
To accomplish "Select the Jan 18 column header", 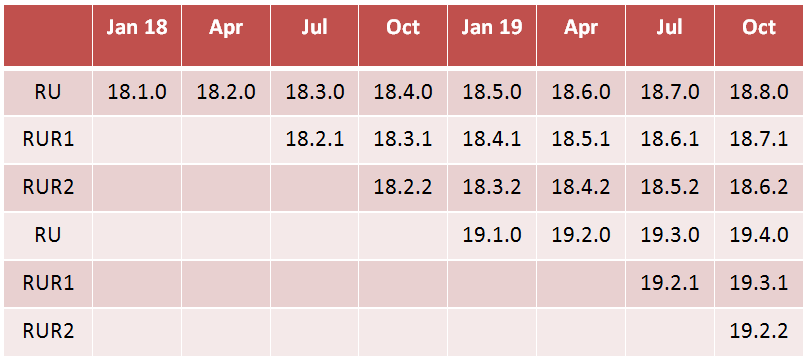I will (x=137, y=36).
